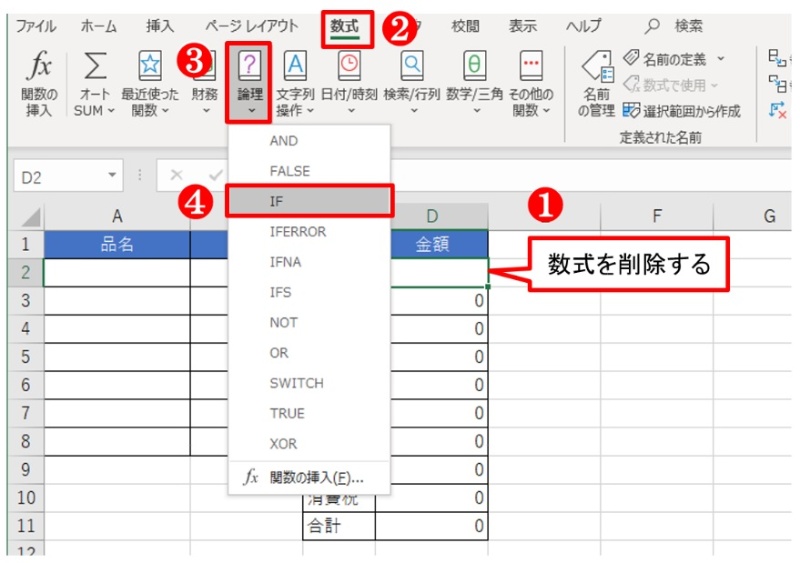800x563 pixels.
Task: Switch to the 校閲 tab
Action: tap(465, 26)
